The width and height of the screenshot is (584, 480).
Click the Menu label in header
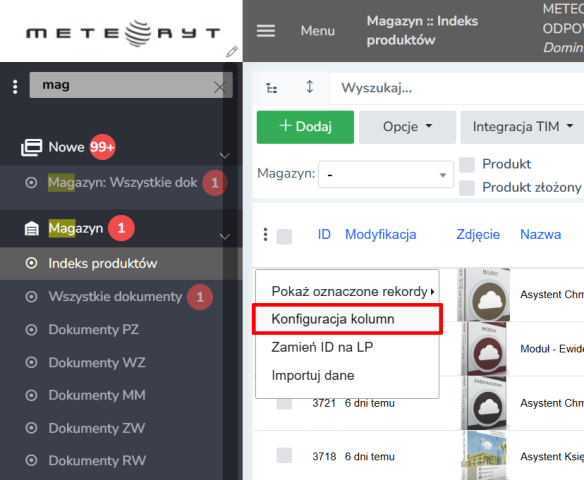(318, 31)
